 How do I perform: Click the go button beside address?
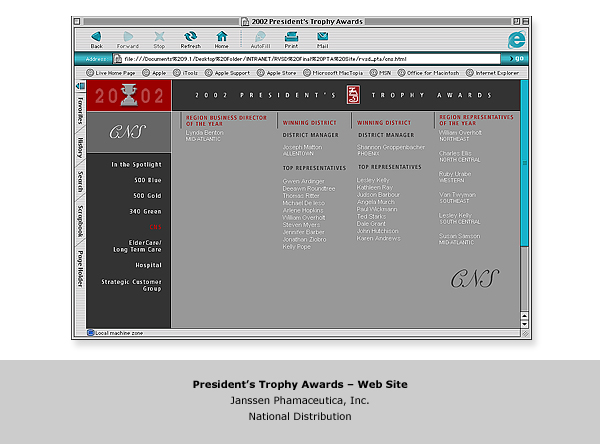click(516, 59)
